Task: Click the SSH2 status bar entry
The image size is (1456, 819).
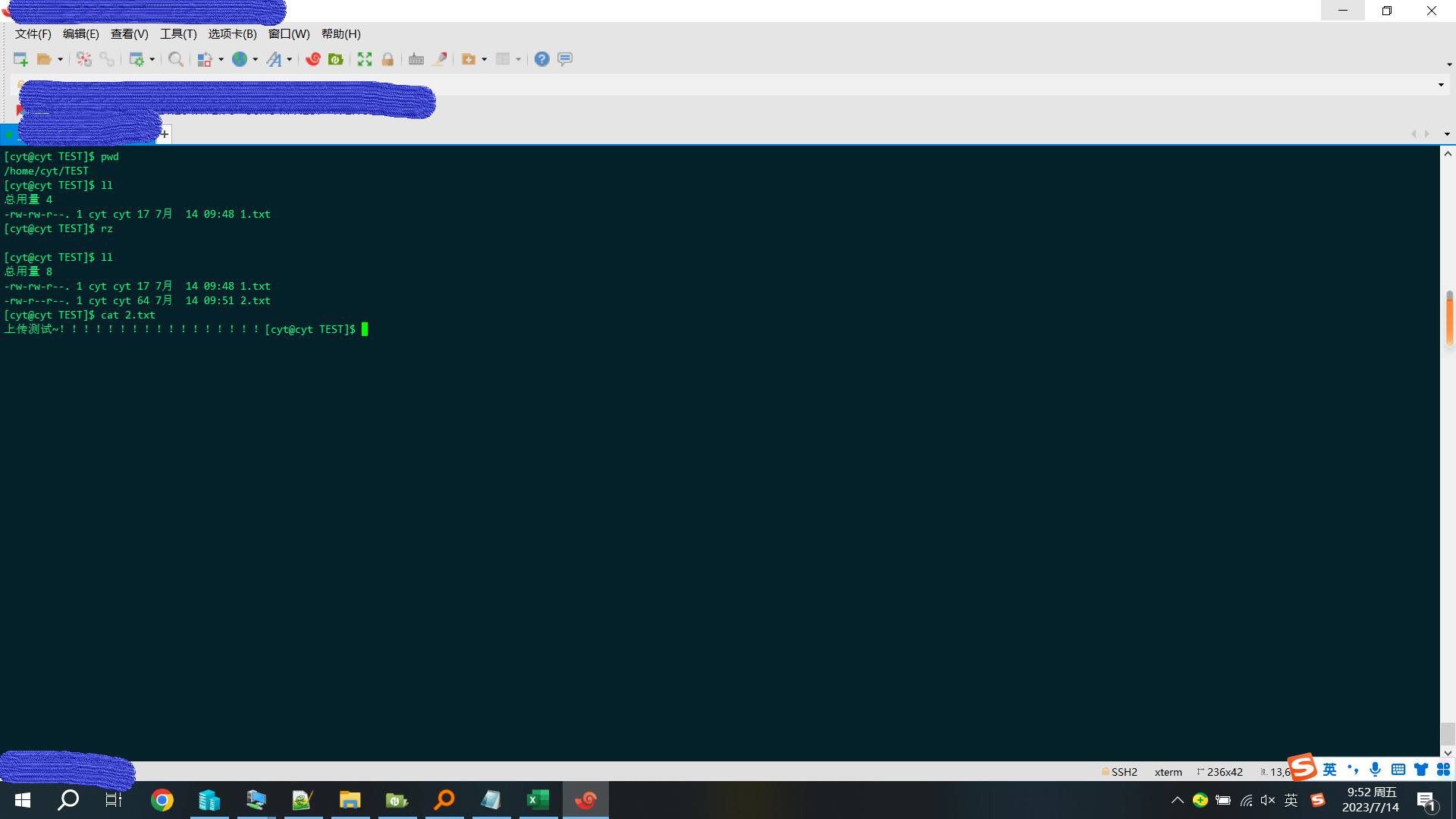Action: (1119, 772)
